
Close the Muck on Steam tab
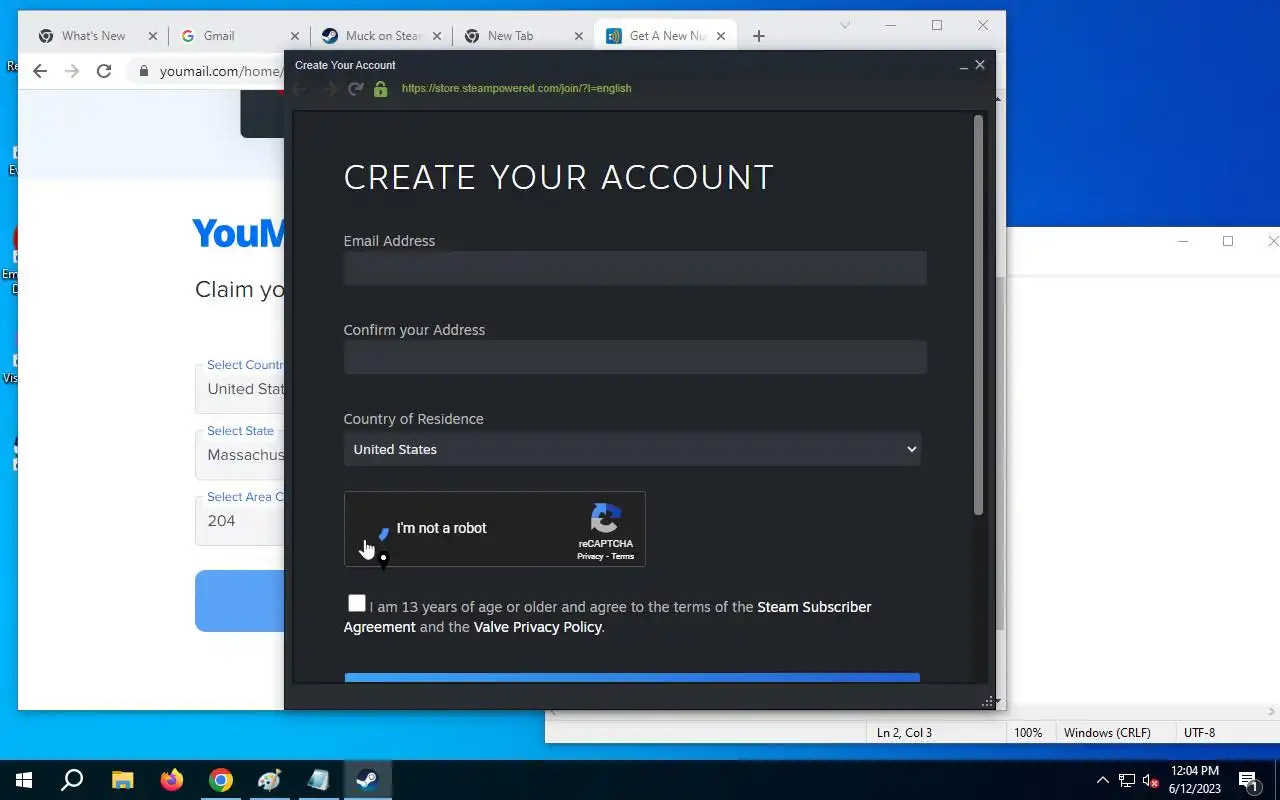437,36
